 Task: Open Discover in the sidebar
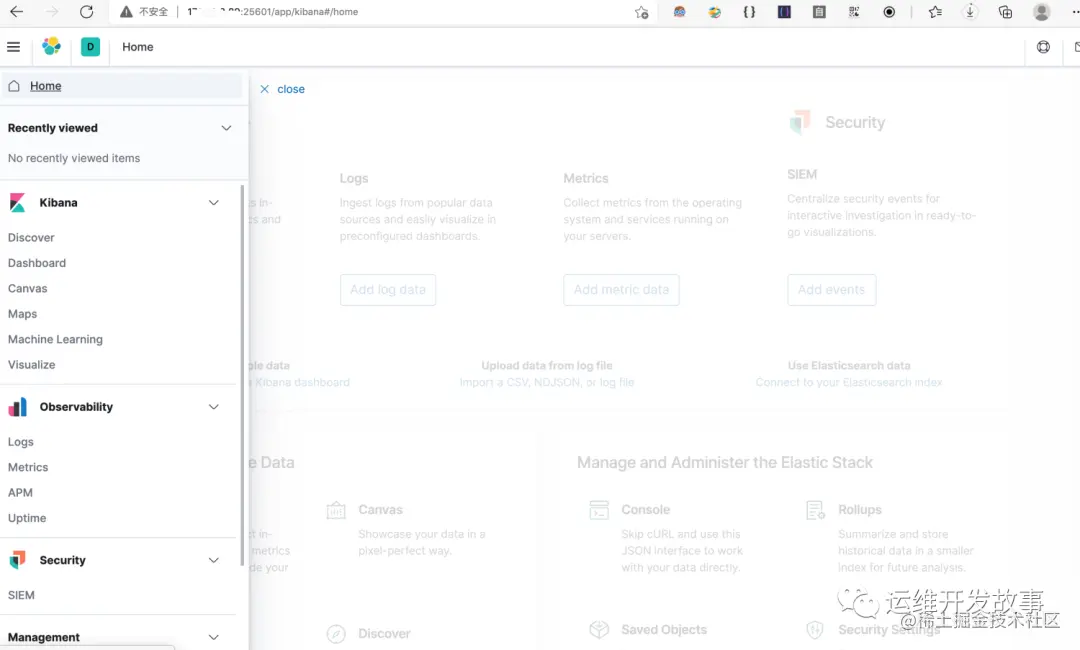[x=31, y=238]
